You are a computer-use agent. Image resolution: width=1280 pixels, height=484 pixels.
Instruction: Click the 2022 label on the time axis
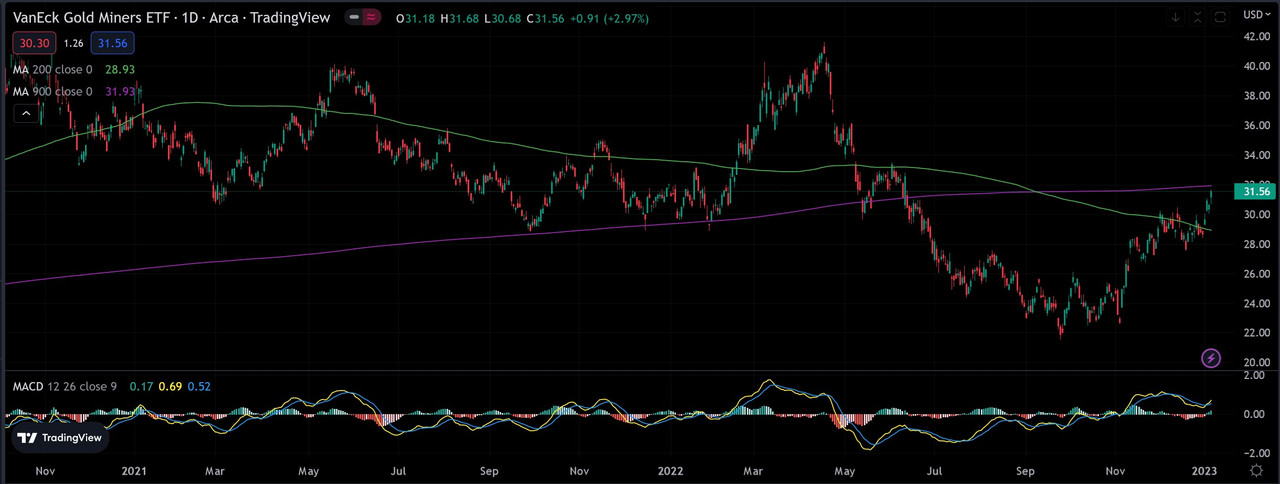(x=671, y=469)
